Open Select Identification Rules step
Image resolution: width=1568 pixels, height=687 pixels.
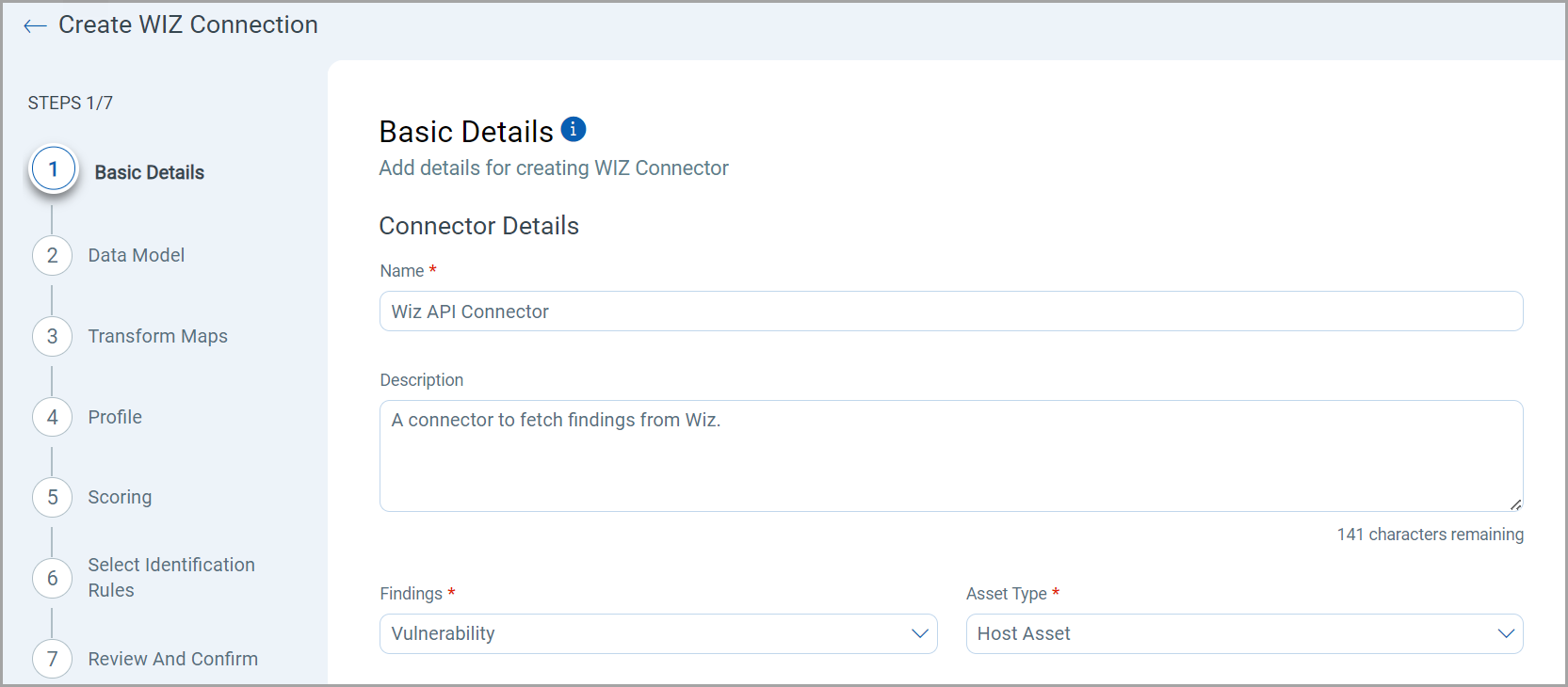click(171, 578)
